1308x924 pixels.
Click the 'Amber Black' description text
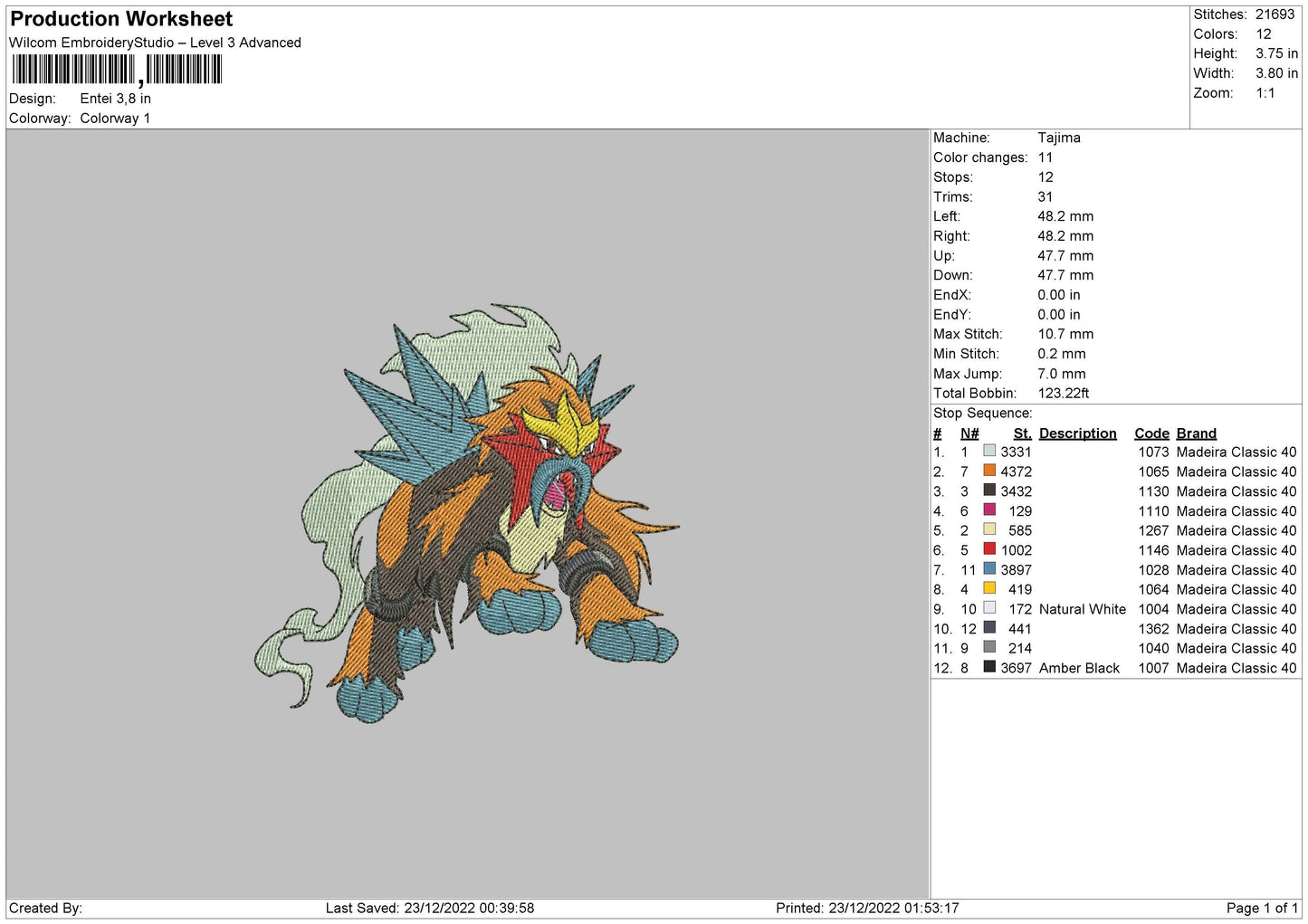click(x=1080, y=668)
